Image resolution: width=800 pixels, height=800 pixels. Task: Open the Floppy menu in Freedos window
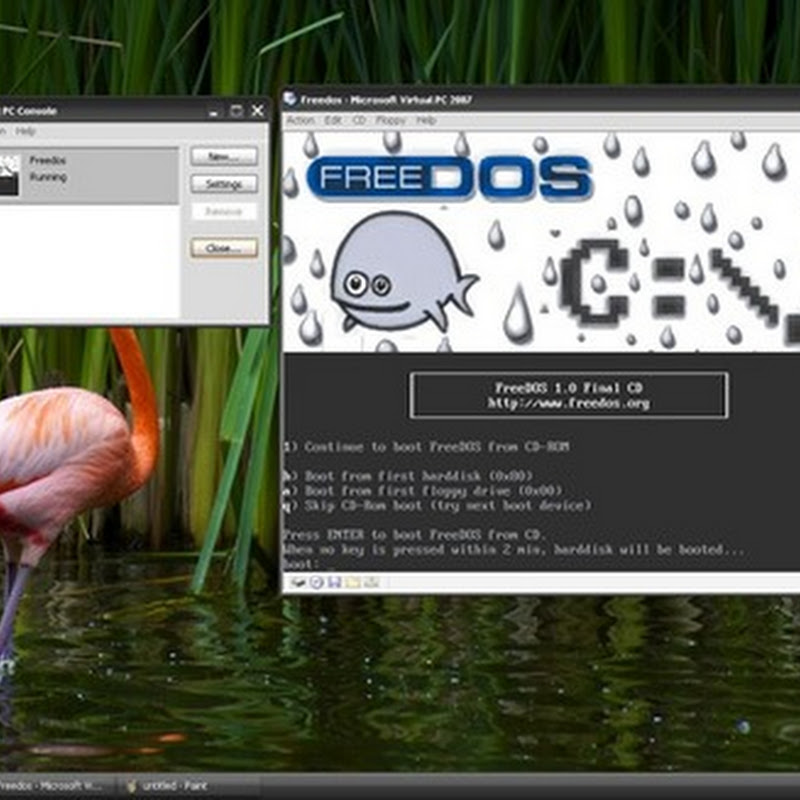click(390, 120)
